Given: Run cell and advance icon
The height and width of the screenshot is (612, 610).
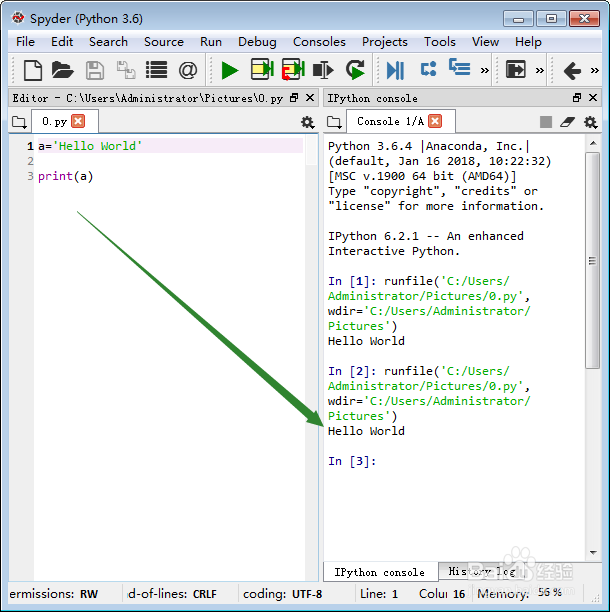Looking at the screenshot, I should pos(293,70).
